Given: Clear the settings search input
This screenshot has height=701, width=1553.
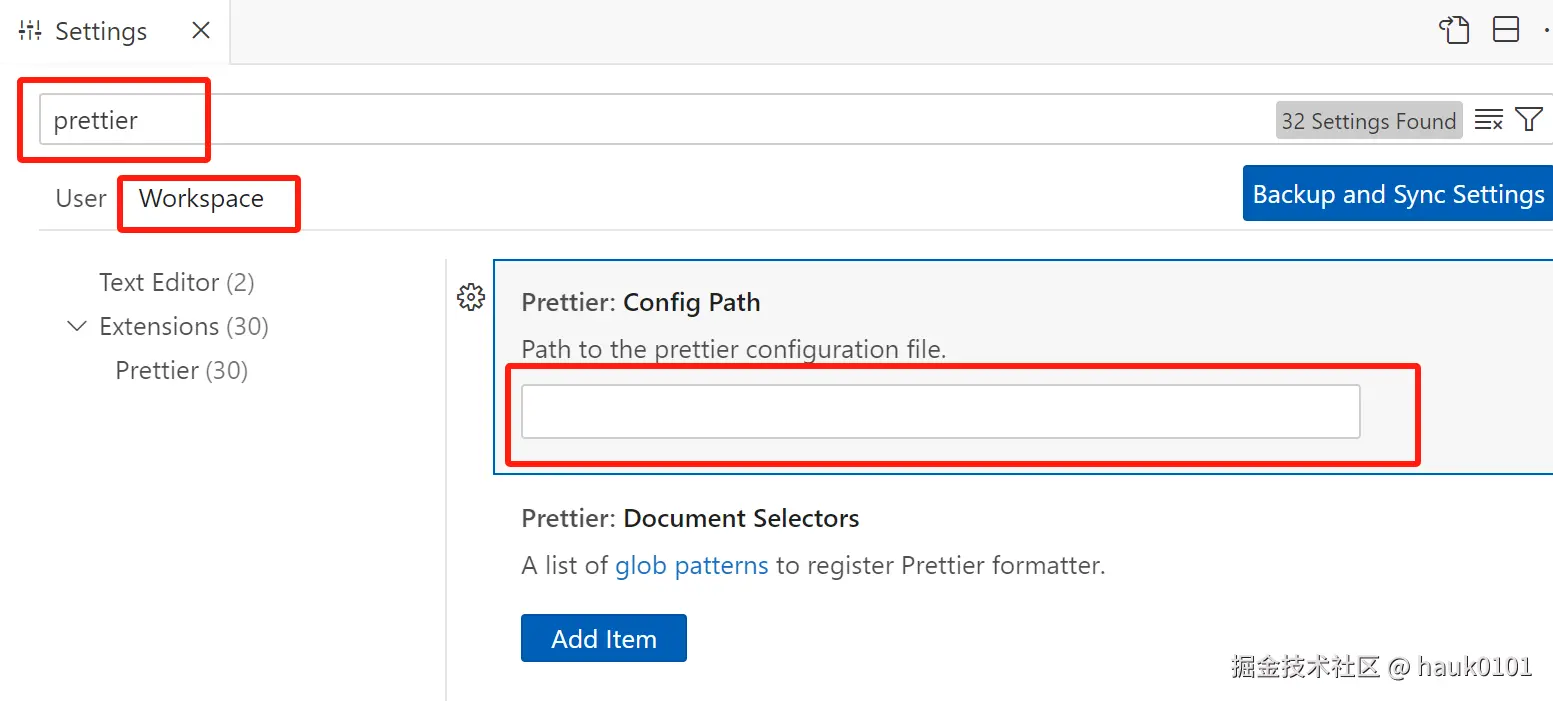Looking at the screenshot, I should point(1489,121).
